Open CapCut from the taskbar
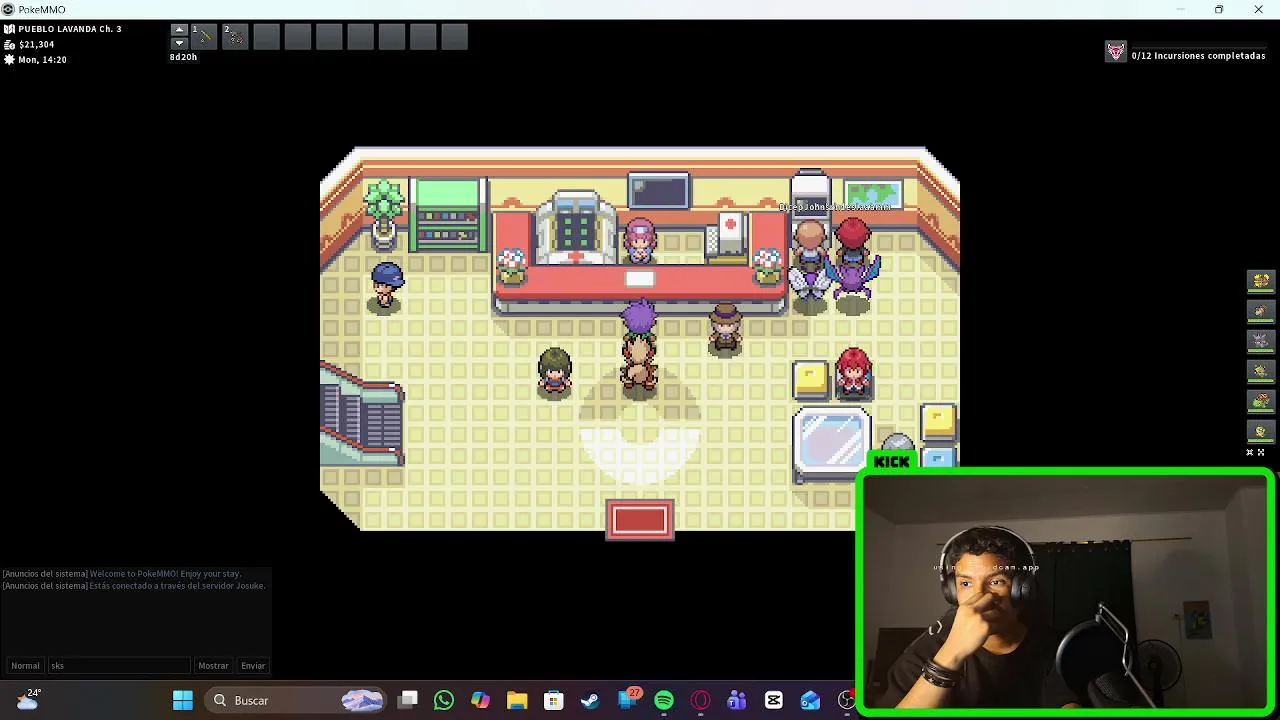The height and width of the screenshot is (720, 1280). tap(774, 701)
